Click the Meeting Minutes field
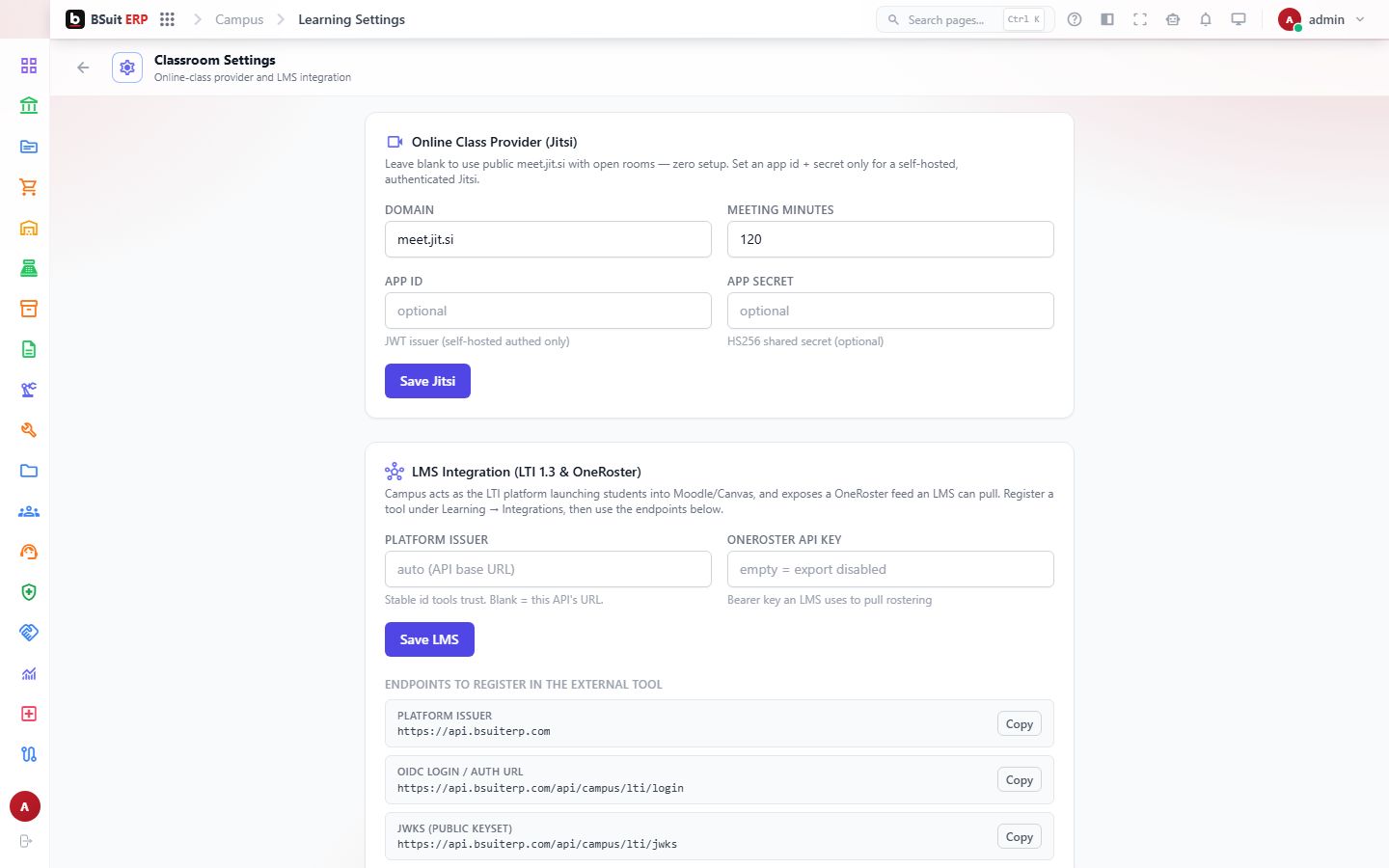 (x=890, y=239)
